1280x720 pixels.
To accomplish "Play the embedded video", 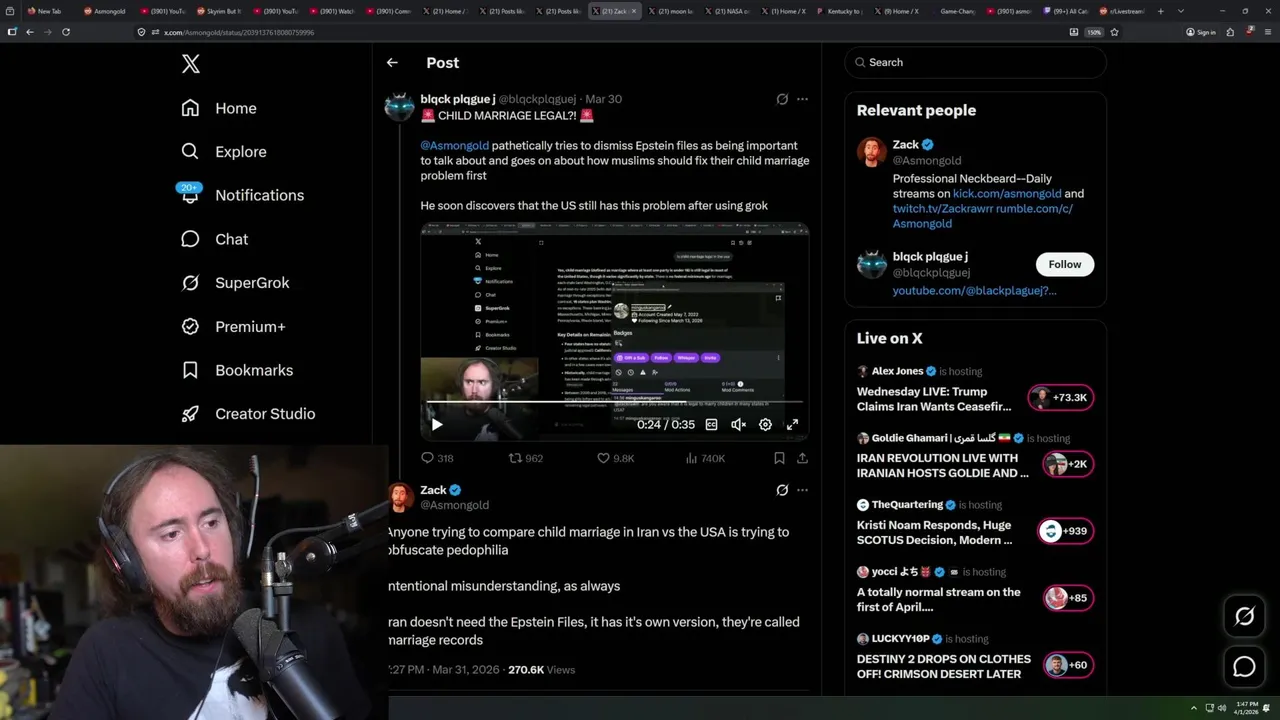I will point(437,424).
